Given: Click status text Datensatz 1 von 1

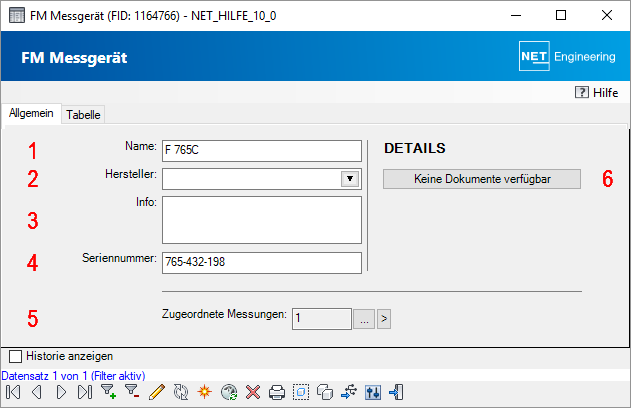Looking at the screenshot, I should (x=45, y=376).
